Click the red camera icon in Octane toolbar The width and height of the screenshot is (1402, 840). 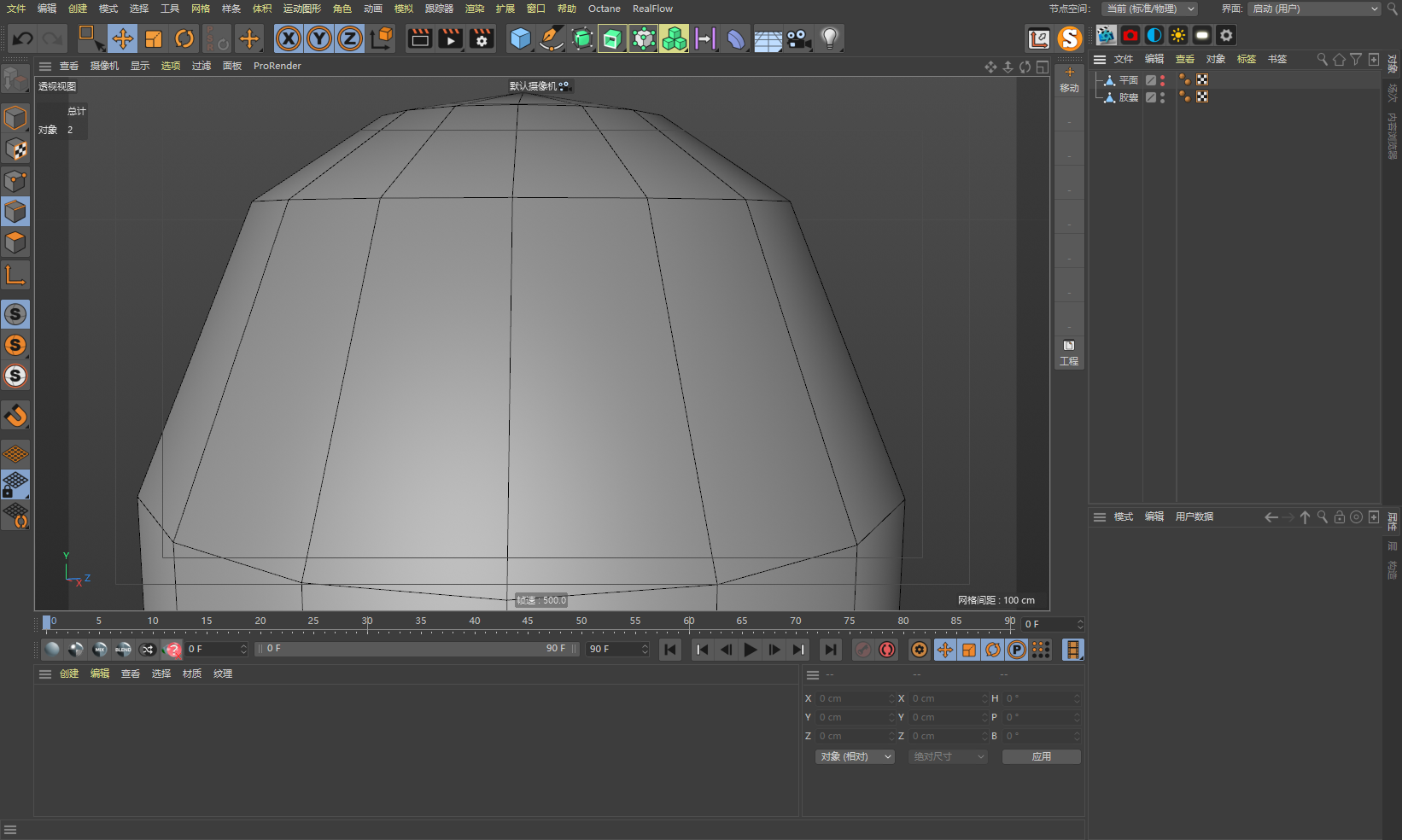coord(1130,35)
